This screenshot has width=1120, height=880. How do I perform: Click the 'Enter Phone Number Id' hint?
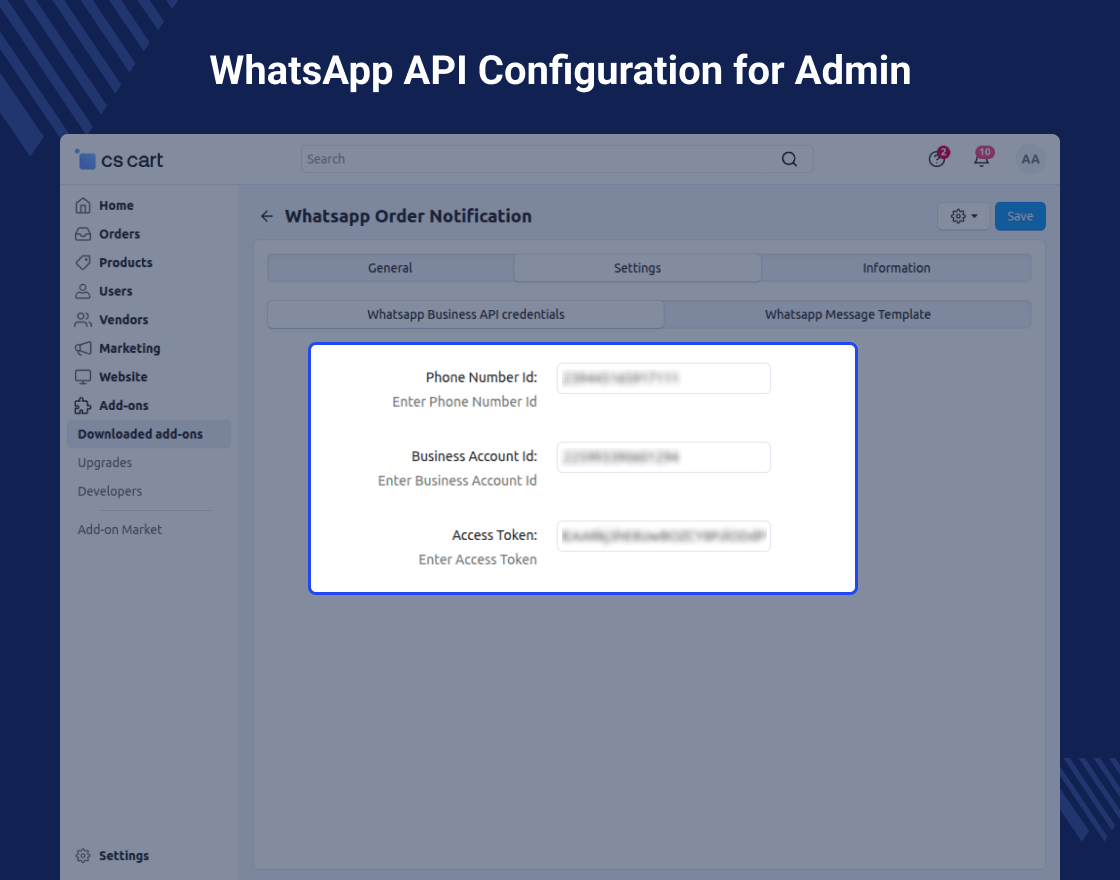pos(464,402)
